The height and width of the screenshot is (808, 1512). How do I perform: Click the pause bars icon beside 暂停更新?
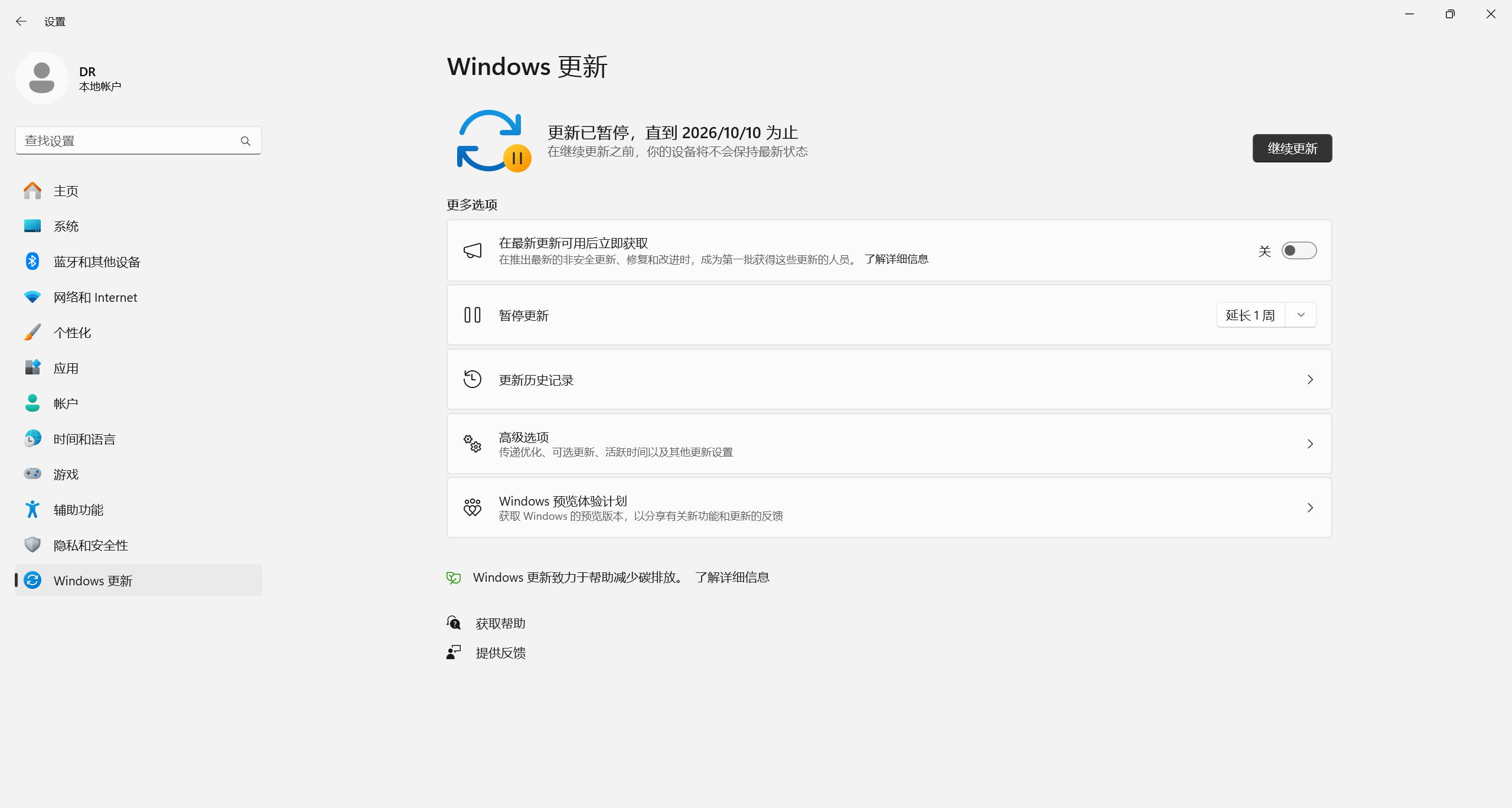(472, 315)
